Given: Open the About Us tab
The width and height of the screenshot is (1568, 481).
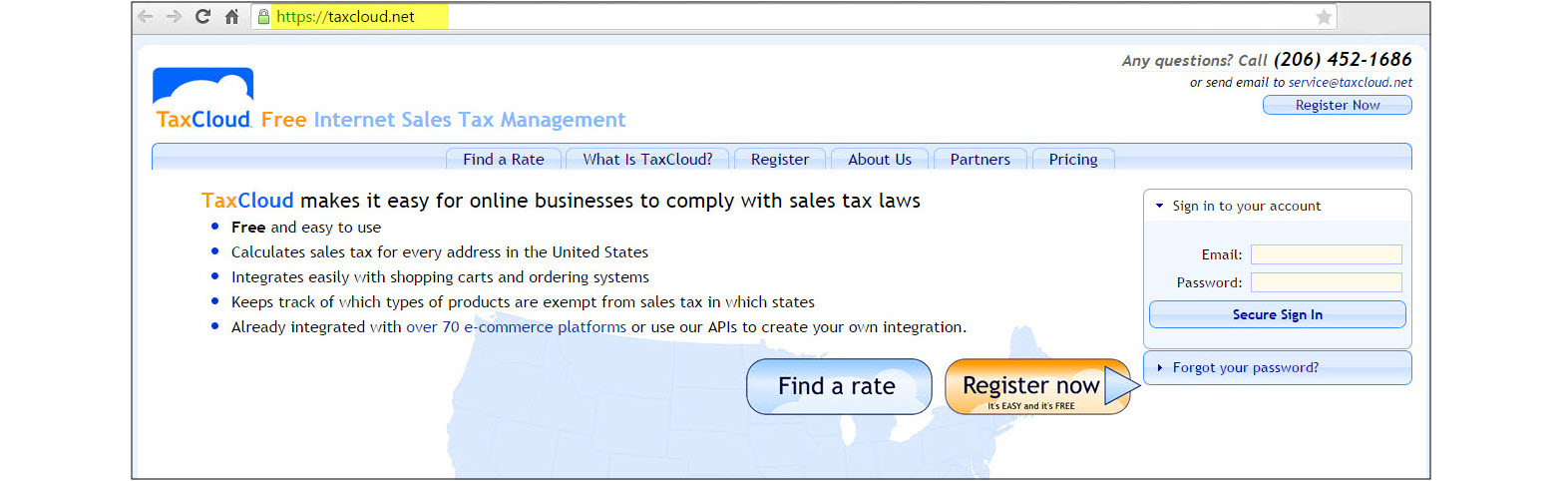Looking at the screenshot, I should tap(880, 159).
